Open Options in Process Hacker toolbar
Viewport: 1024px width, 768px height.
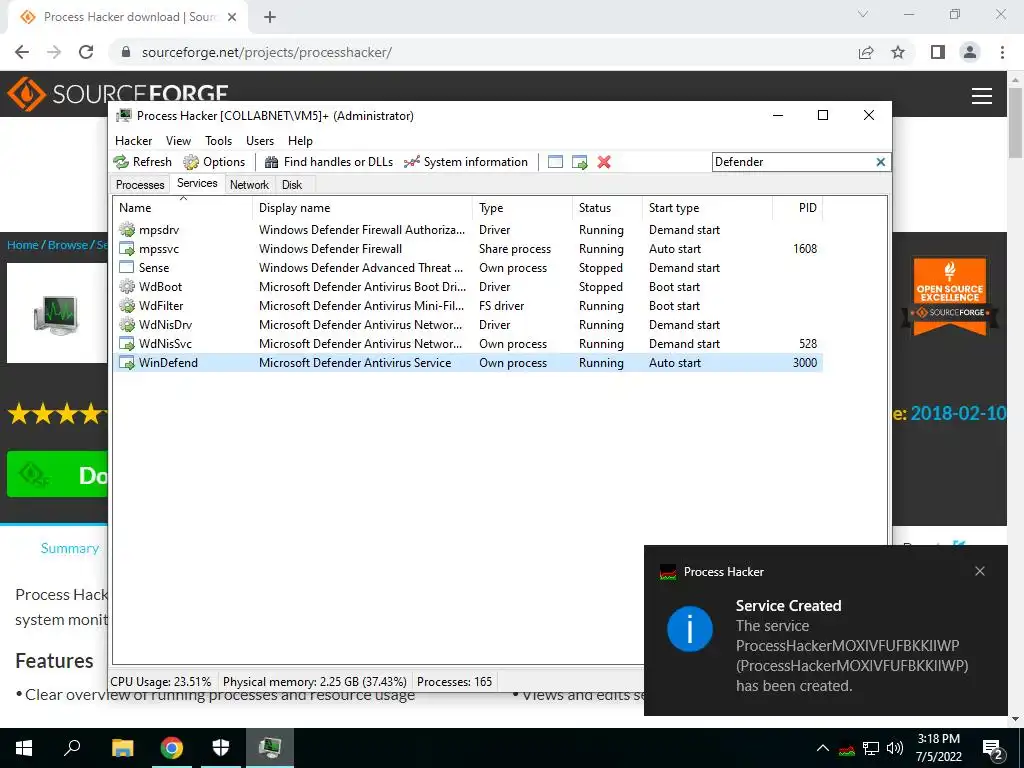214,162
